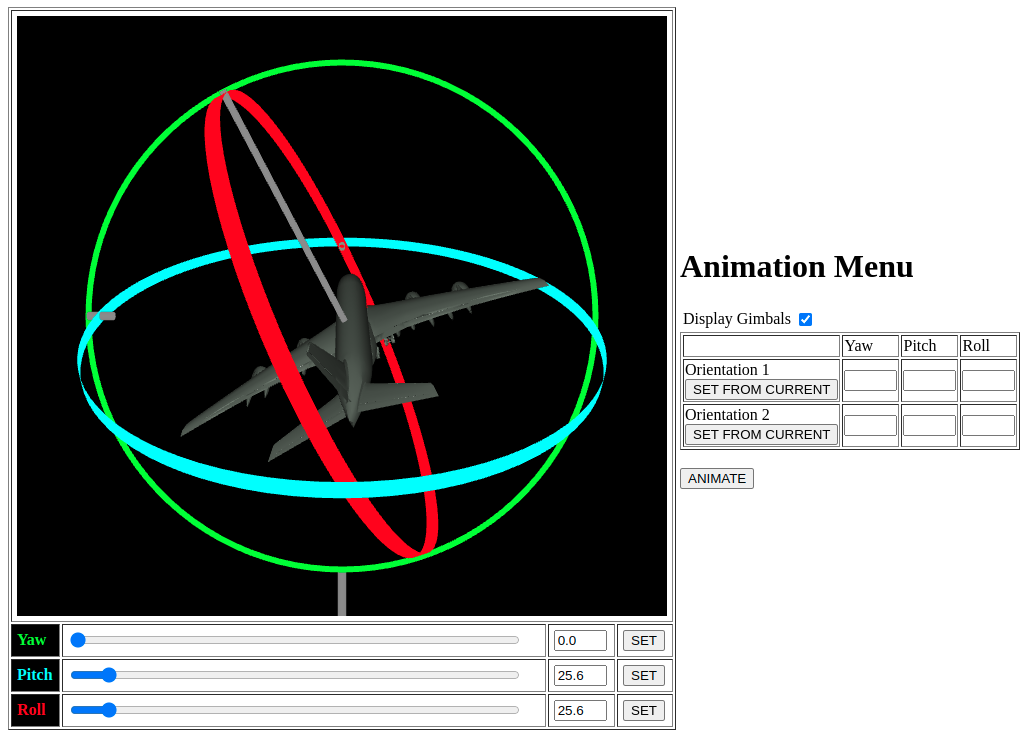This screenshot has width=1032, height=733.
Task: Click the cyan Pitch label
Action: click(x=35, y=675)
